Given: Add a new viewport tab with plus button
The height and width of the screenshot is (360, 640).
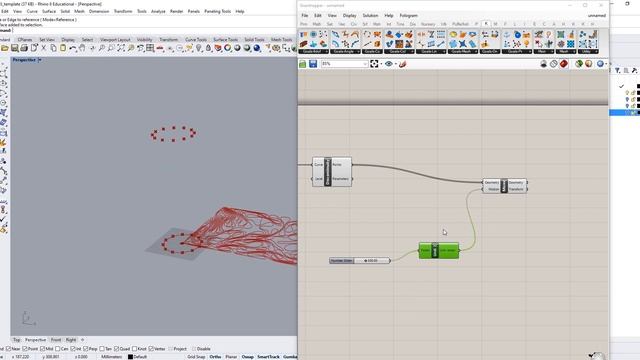Looking at the screenshot, I should [82, 340].
